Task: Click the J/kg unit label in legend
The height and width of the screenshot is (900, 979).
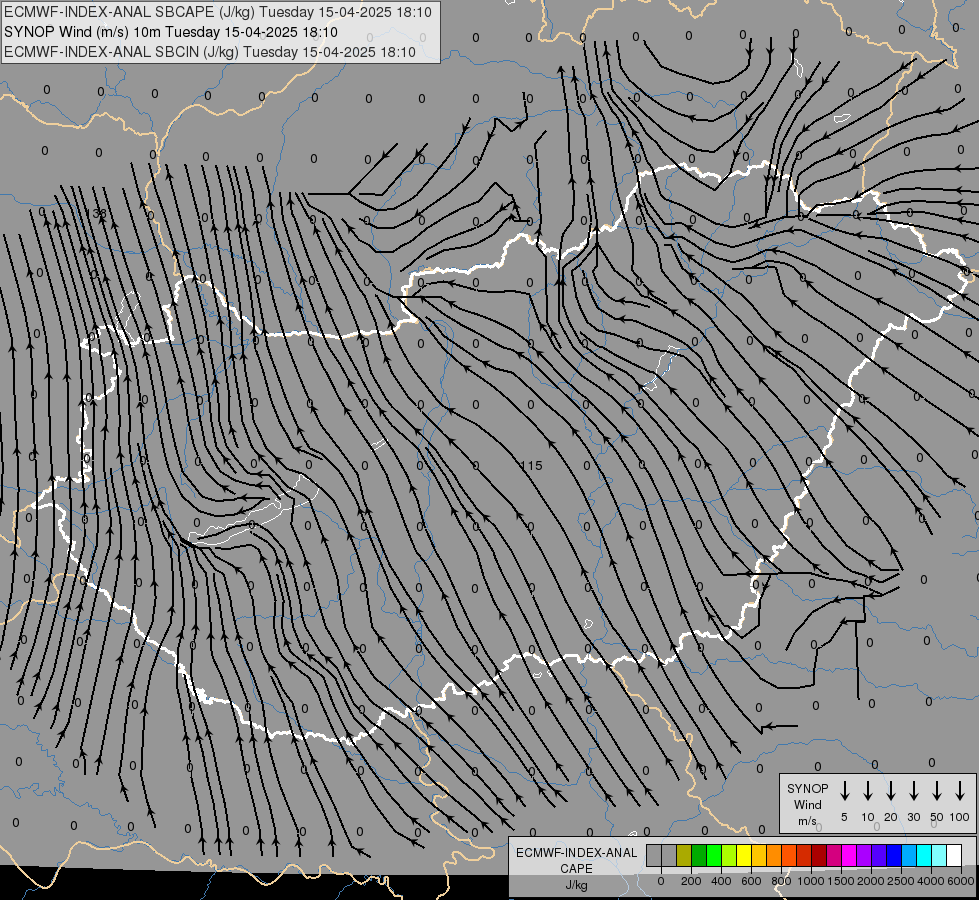Action: (x=576, y=885)
